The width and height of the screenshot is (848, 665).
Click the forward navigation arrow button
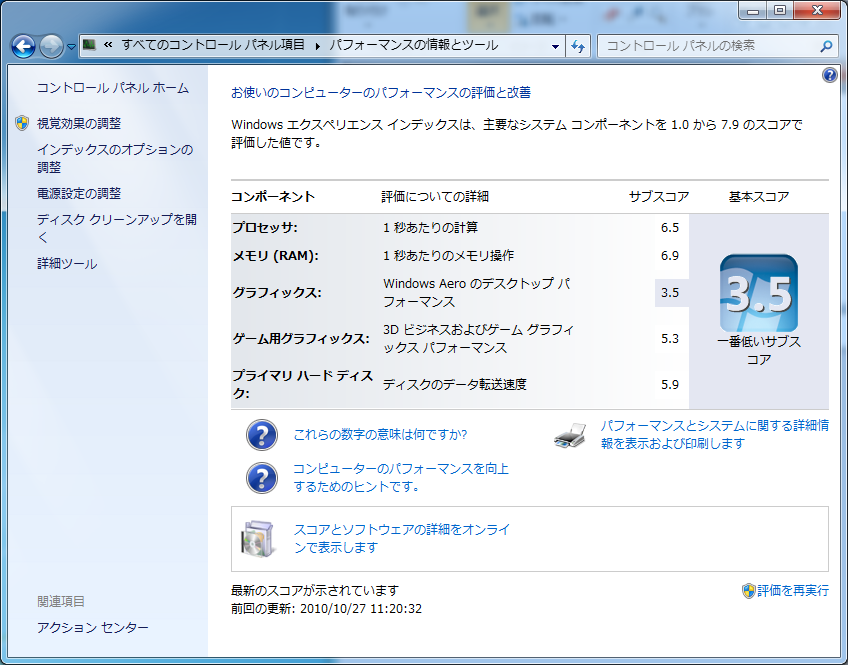coord(52,46)
